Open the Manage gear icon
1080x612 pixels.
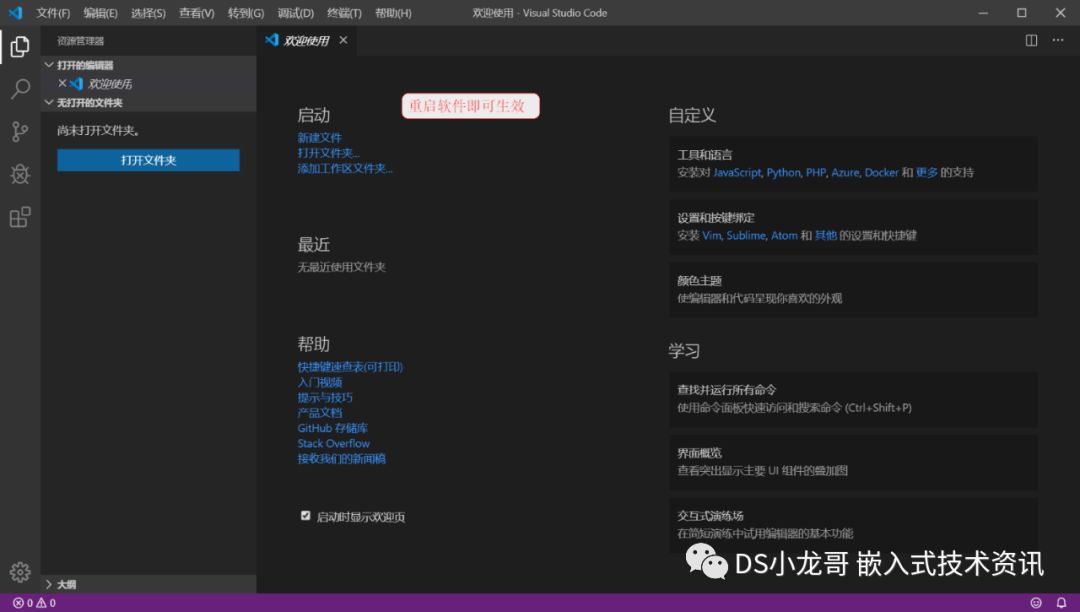[20, 572]
